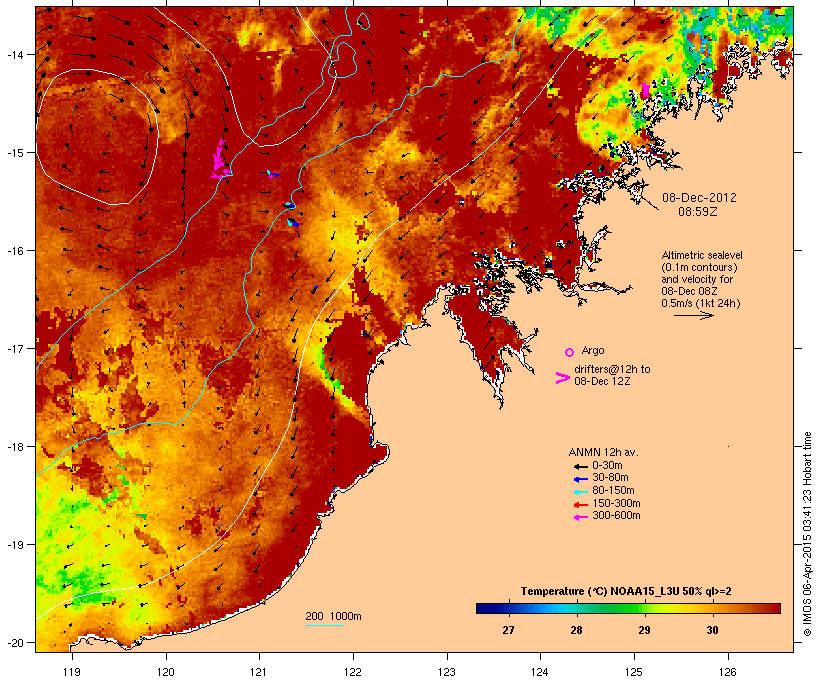Screen dimensions: 820x680
Task: Click the 0.5m/s (1kt 24h) text
Action: coord(701,303)
